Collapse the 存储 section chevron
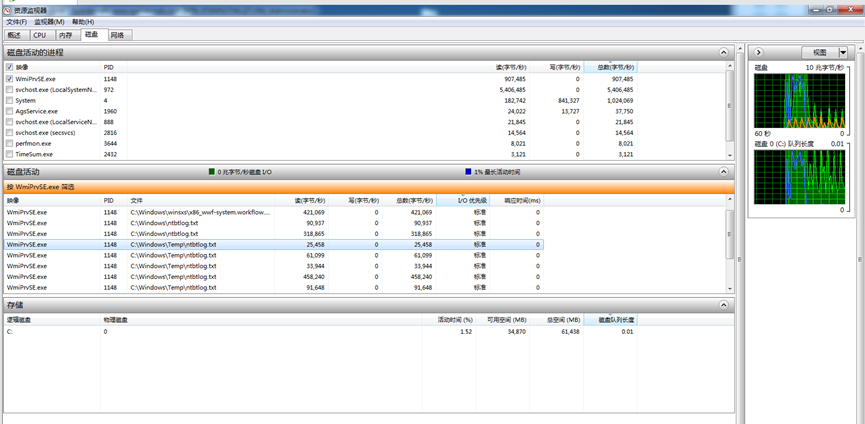The height and width of the screenshot is (424, 865). 724,304
